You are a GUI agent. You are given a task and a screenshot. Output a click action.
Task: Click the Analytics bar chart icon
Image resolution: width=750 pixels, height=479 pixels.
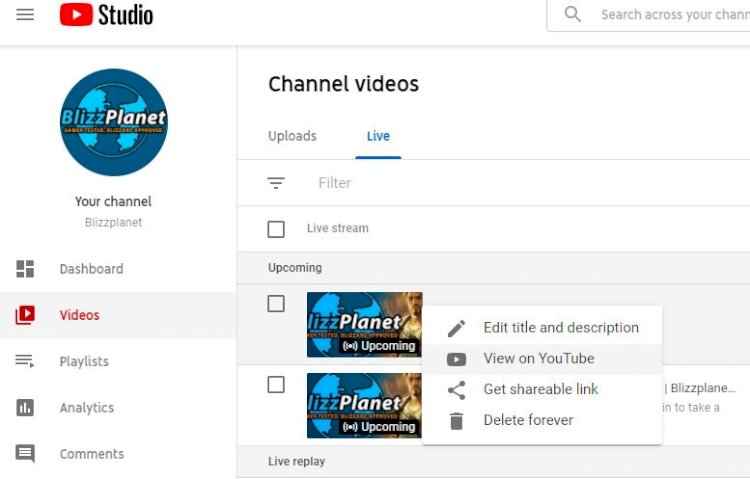pyautogui.click(x=25, y=408)
